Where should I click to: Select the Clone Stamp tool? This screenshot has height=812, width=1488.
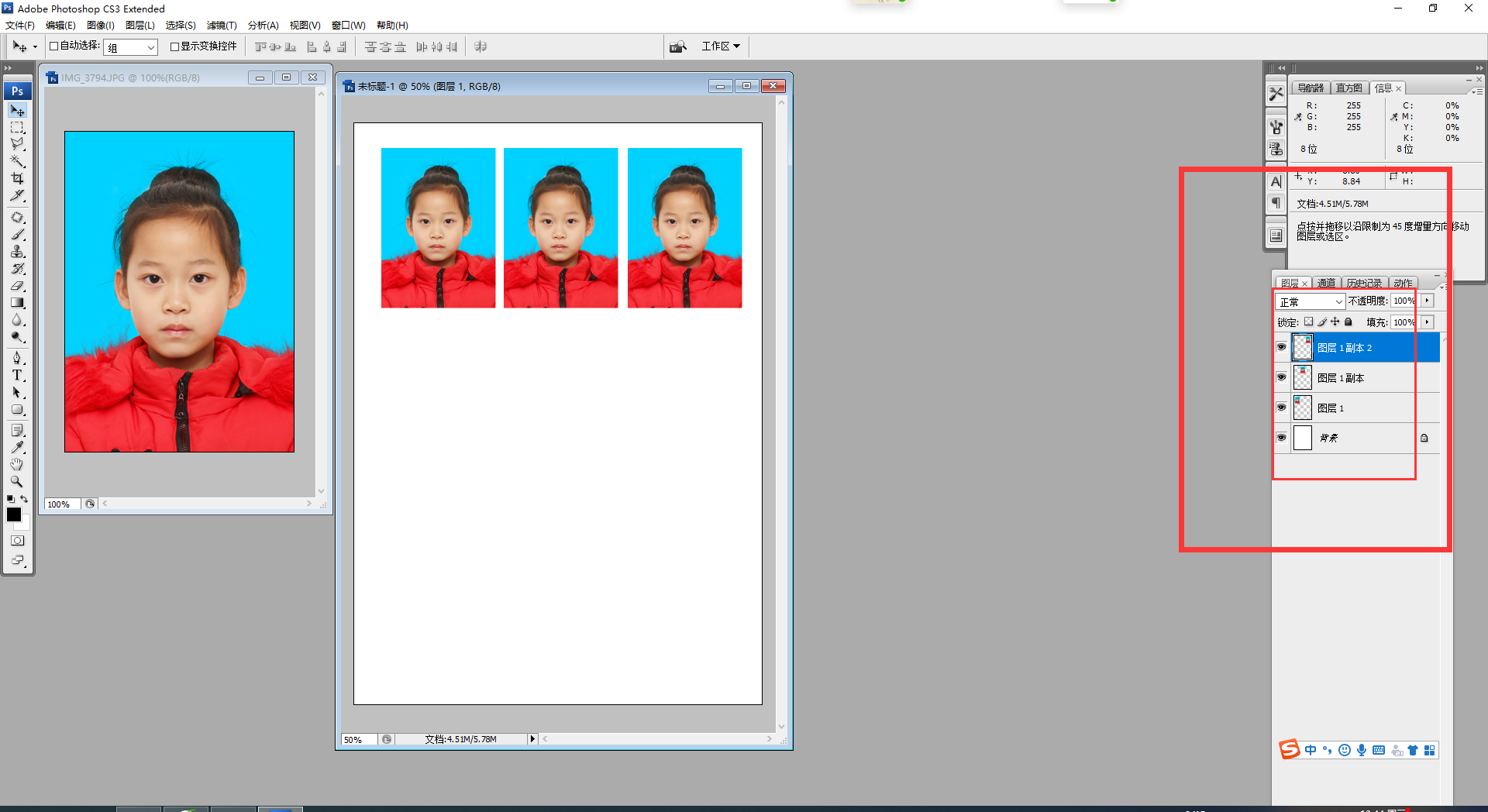point(17,252)
